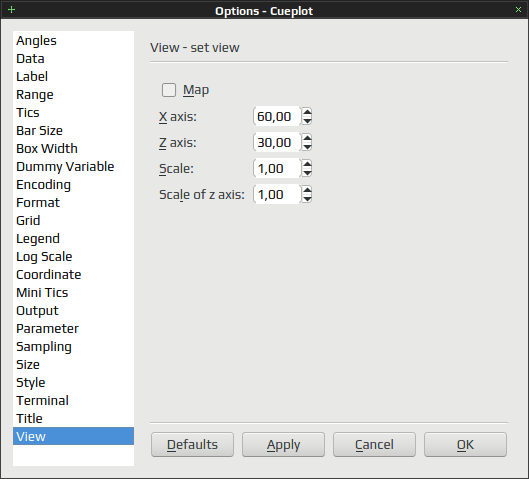The height and width of the screenshot is (479, 529).
Task: Click the Apply button
Action: coord(283,445)
